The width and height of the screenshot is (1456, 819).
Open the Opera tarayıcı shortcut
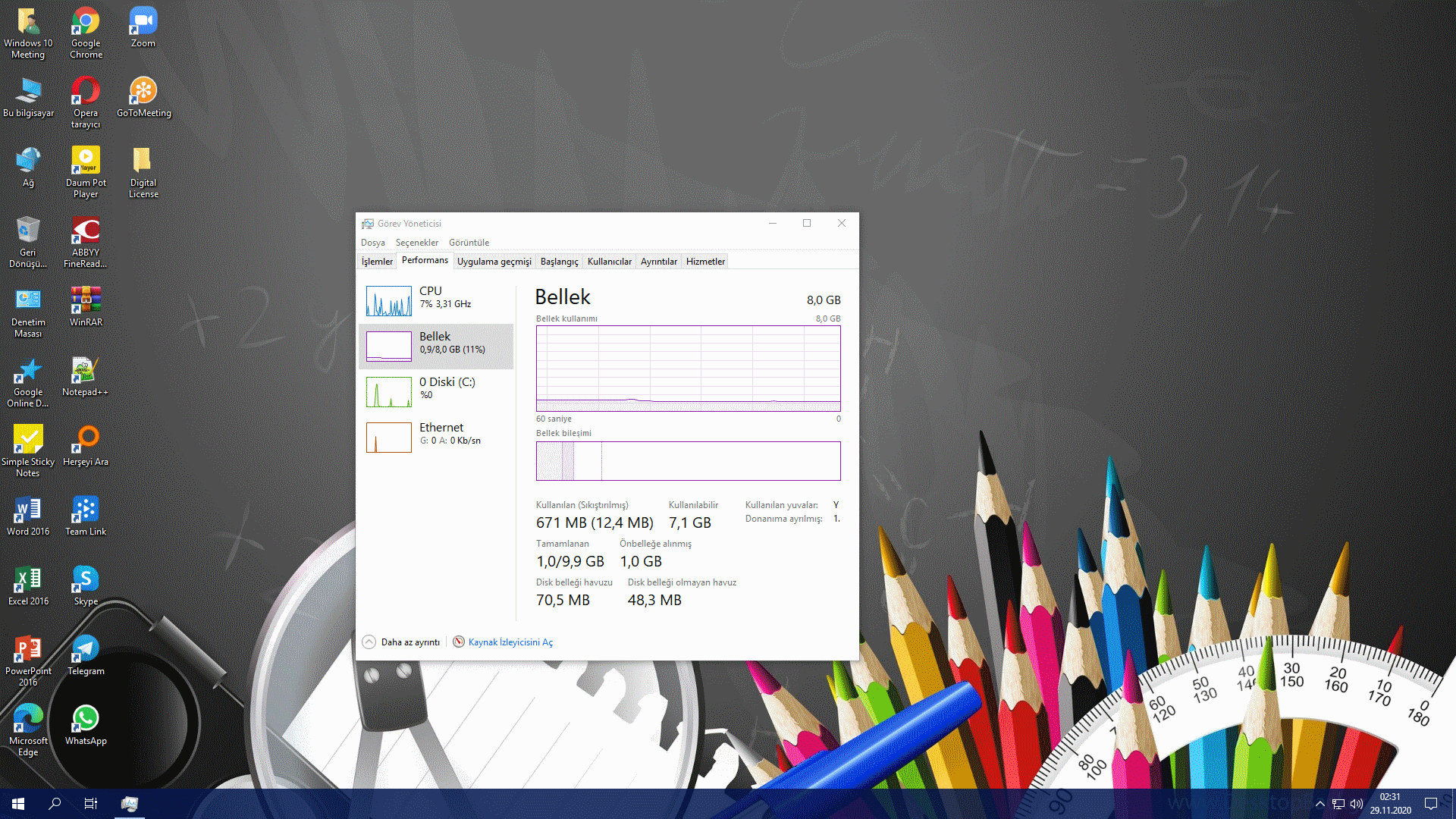[x=86, y=102]
